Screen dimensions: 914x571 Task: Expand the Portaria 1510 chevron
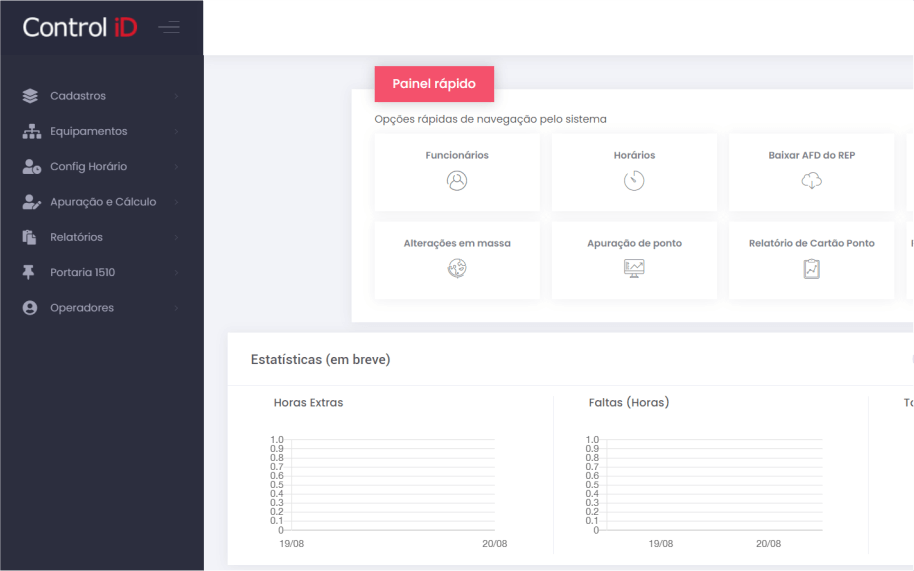[176, 273]
